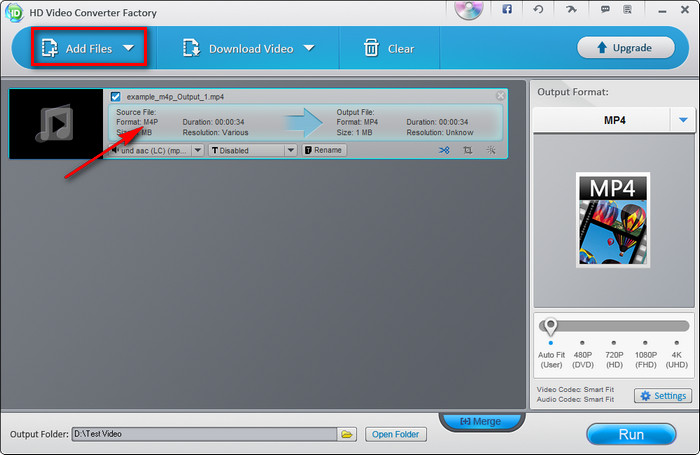This screenshot has width=700, height=455.
Task: Click the disc burner icon
Action: [468, 10]
